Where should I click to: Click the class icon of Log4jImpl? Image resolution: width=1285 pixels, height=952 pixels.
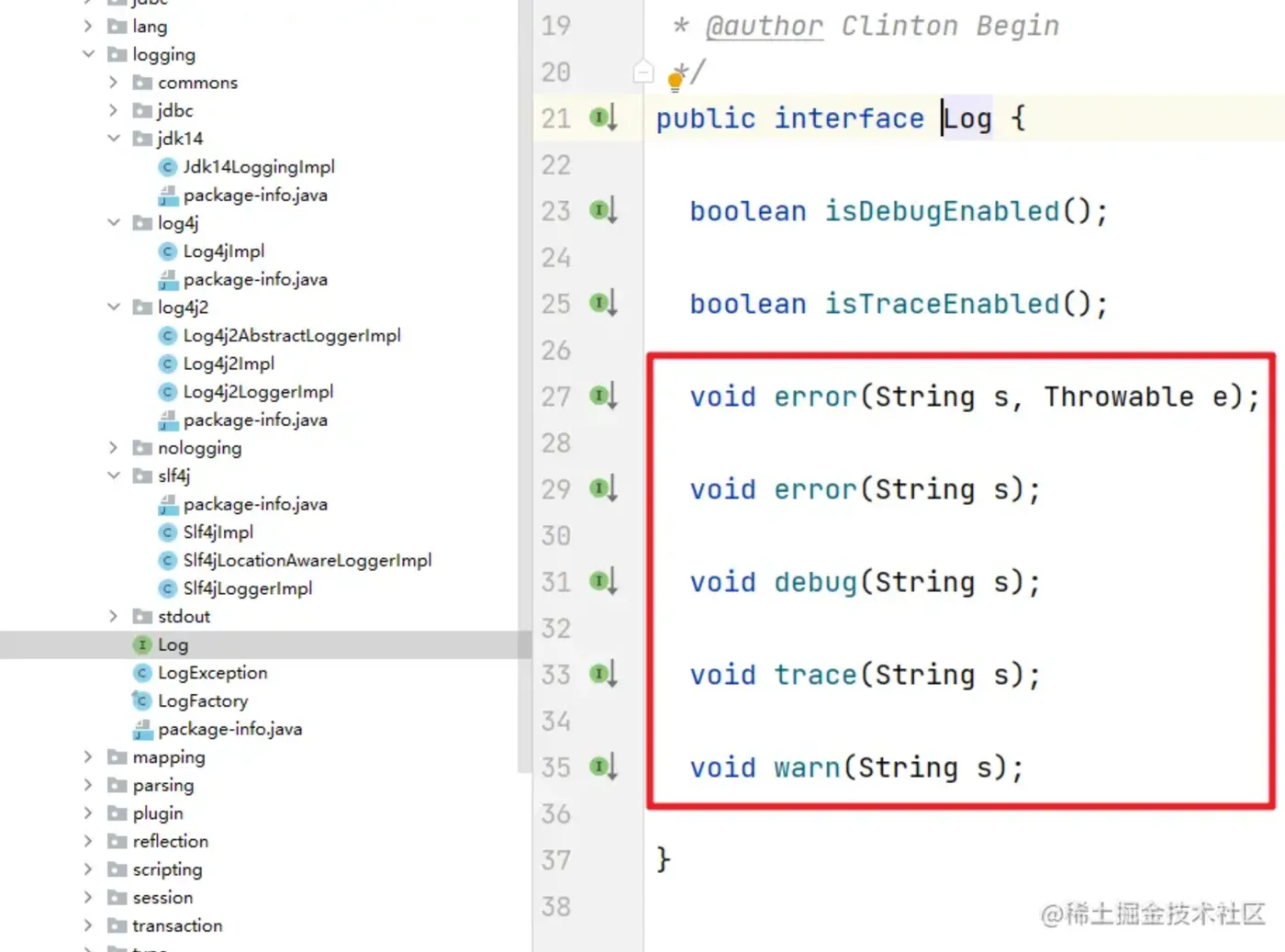[x=167, y=252]
